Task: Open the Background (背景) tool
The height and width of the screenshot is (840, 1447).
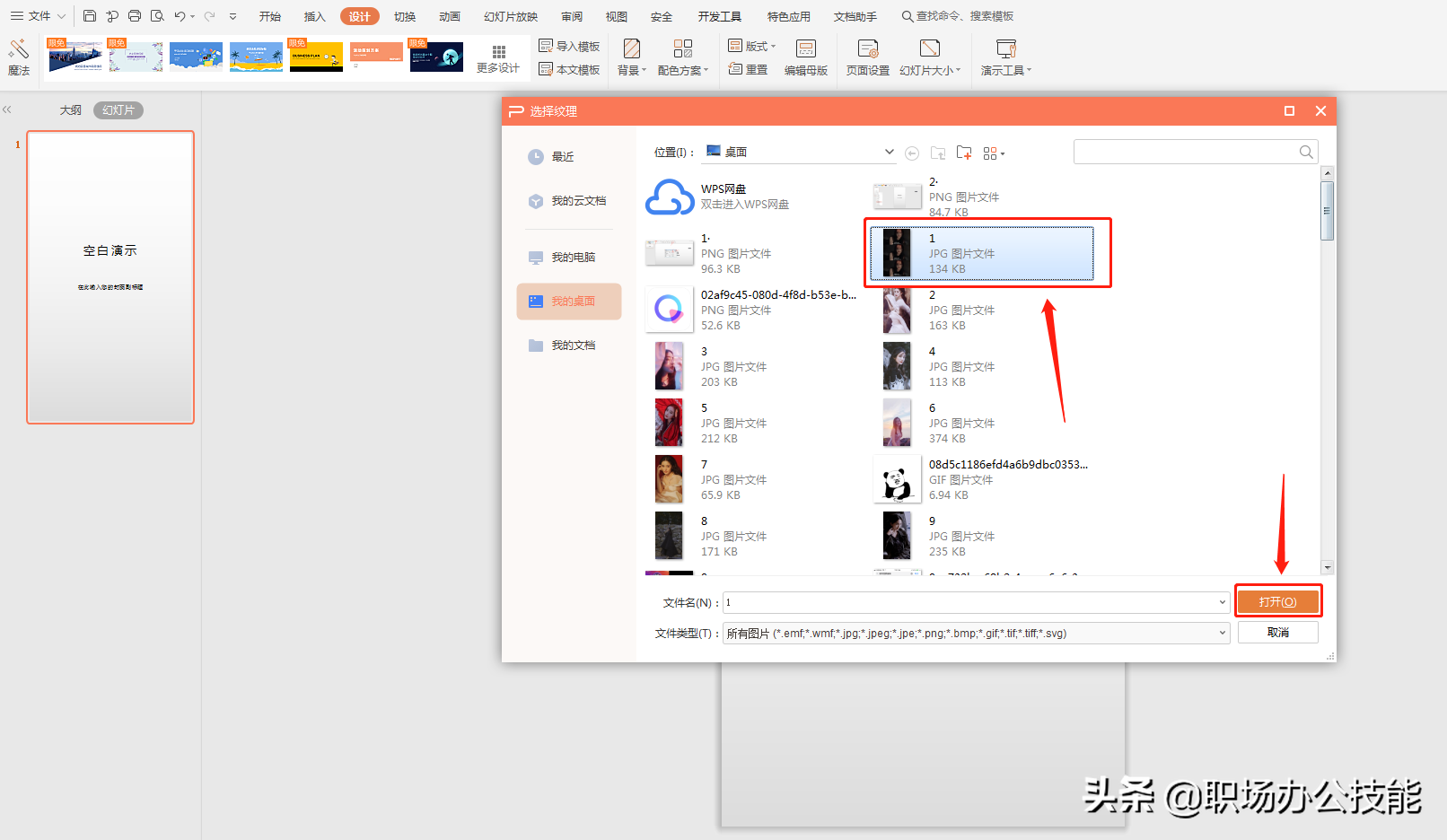Action: pos(632,57)
